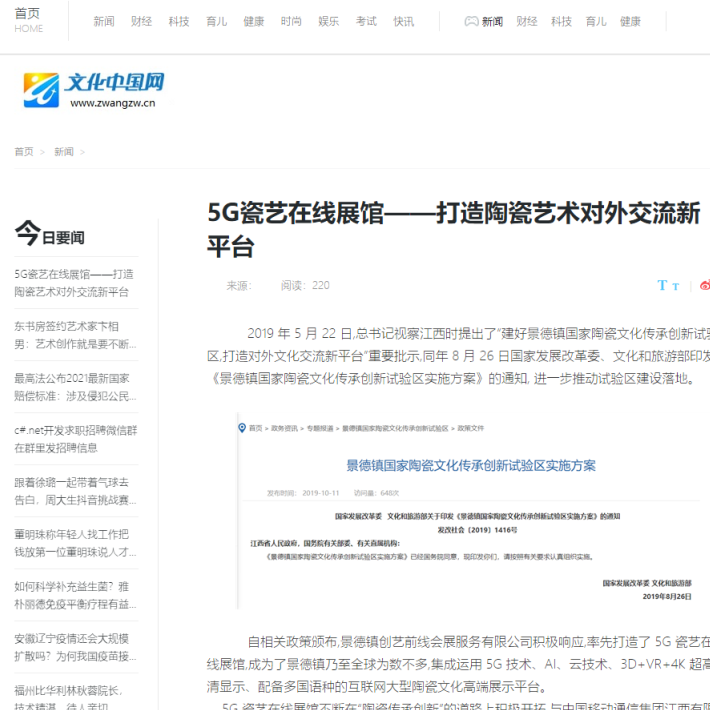Open the embedded policy document screenshot
The height and width of the screenshot is (710, 710).
point(470,511)
